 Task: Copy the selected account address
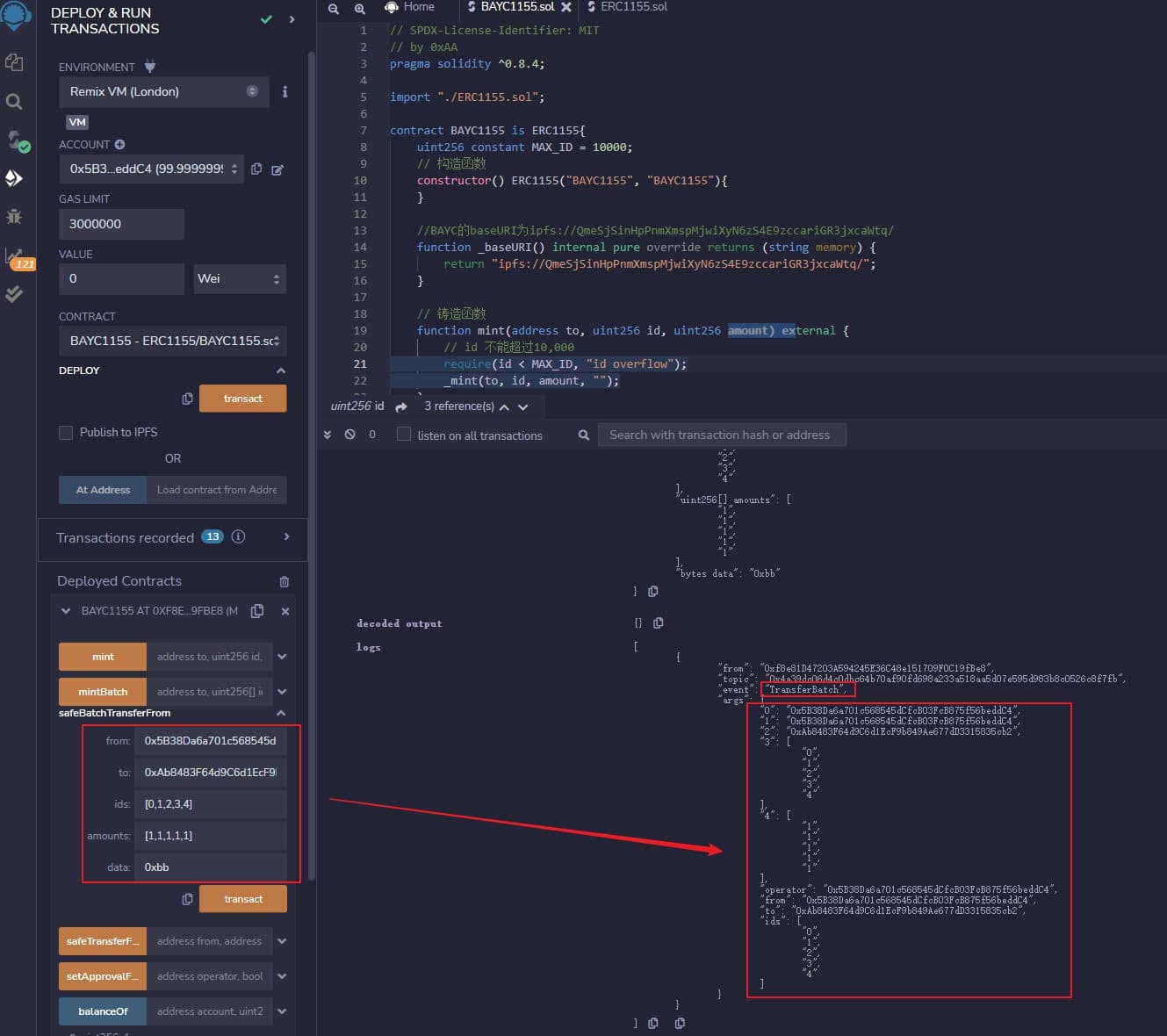pos(256,169)
